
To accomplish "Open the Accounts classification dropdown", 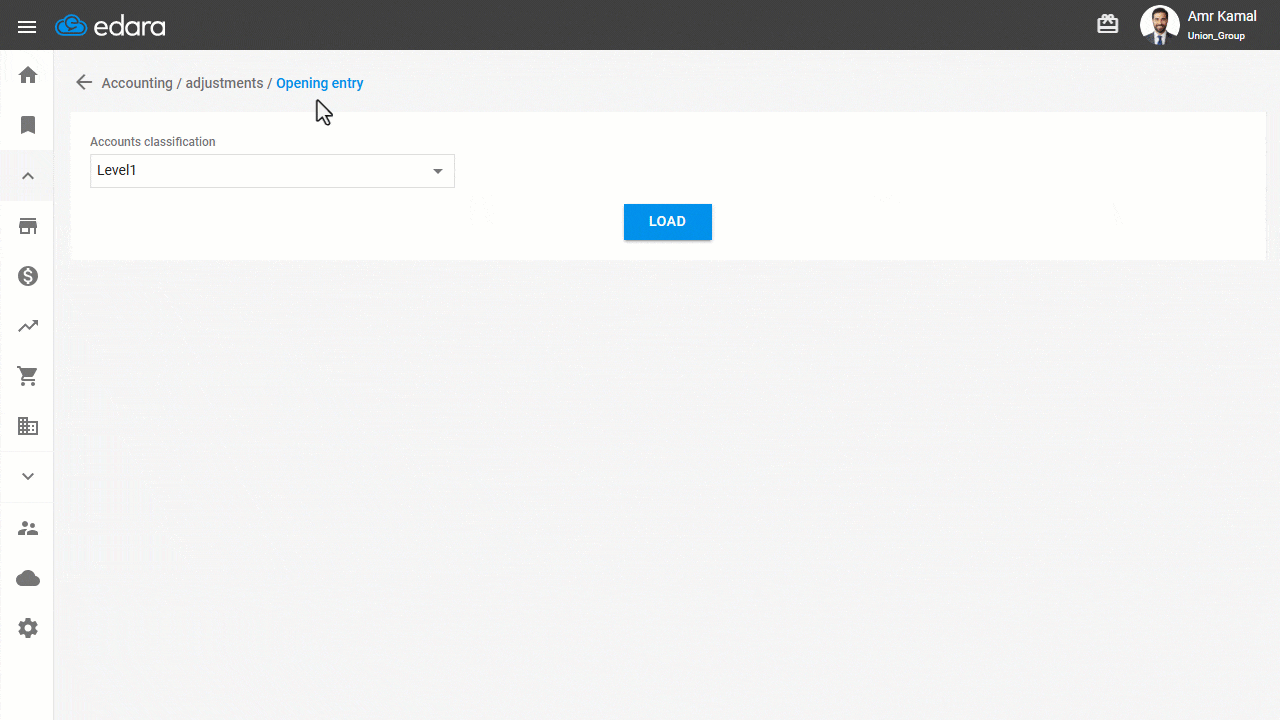I will click(272, 171).
